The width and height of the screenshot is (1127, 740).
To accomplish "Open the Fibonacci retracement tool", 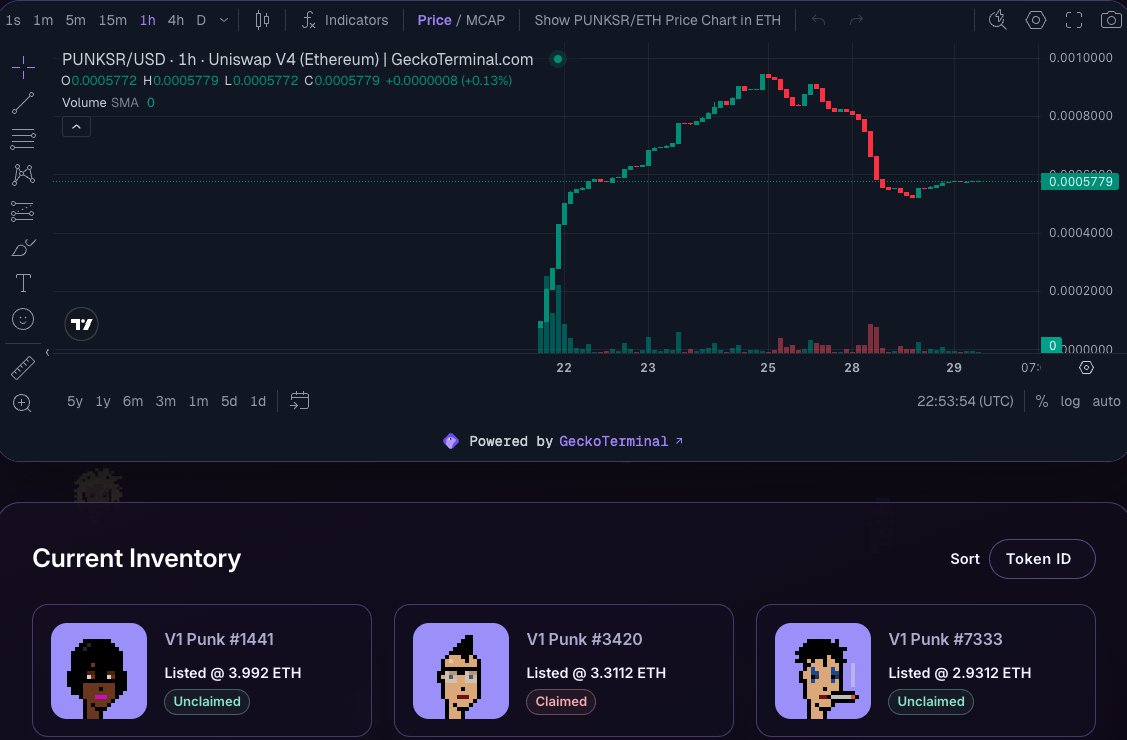I will pyautogui.click(x=23, y=139).
